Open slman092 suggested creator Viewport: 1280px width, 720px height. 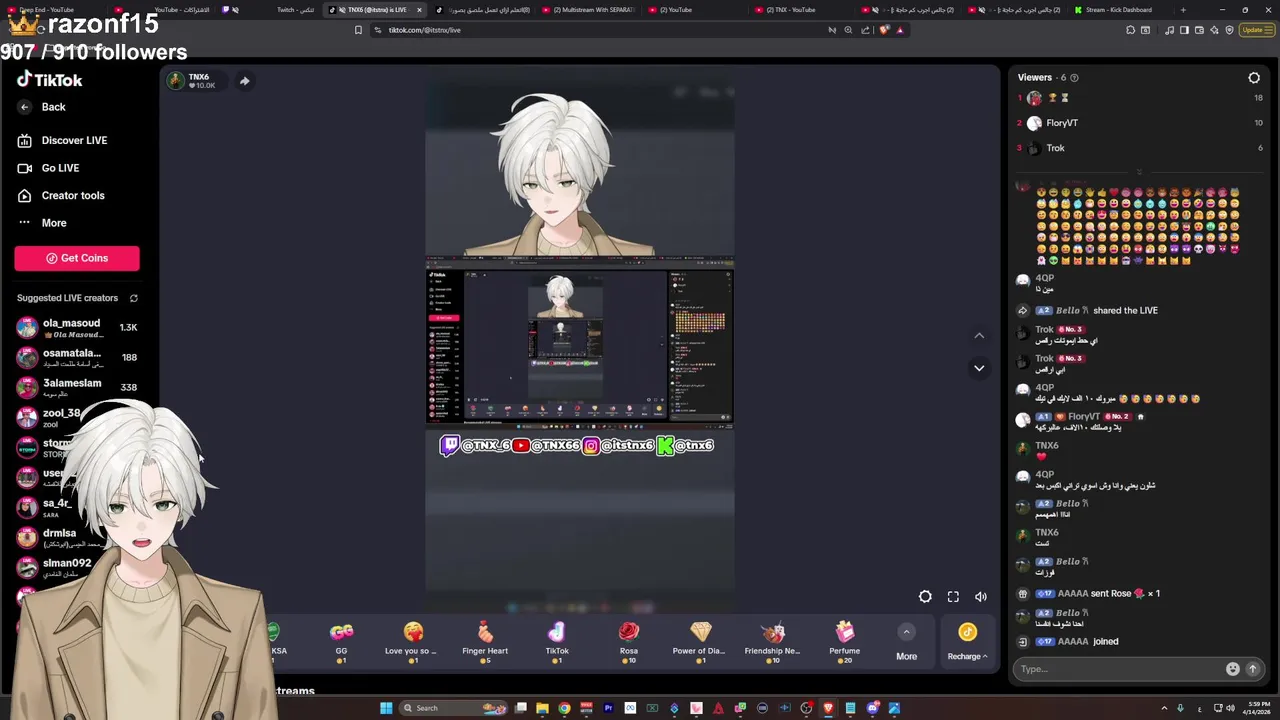coord(60,568)
